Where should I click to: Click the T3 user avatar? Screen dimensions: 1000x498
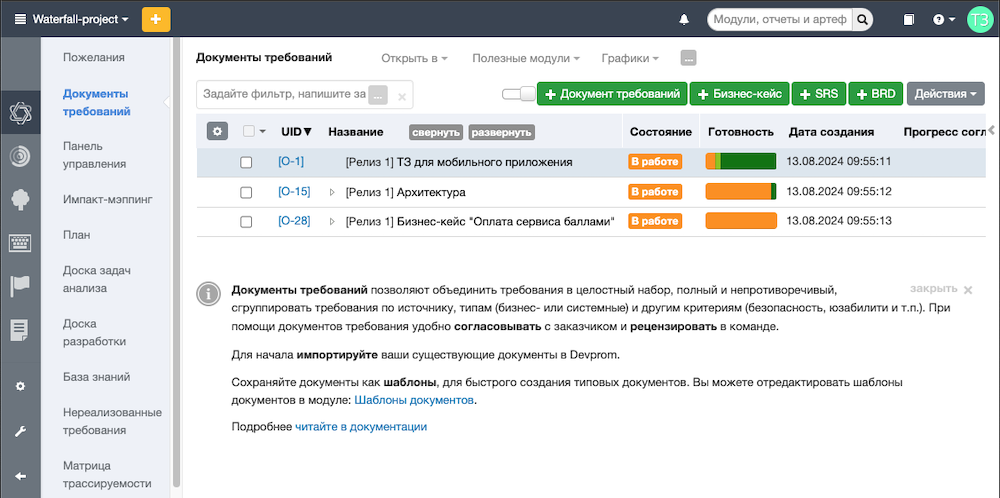[980, 19]
